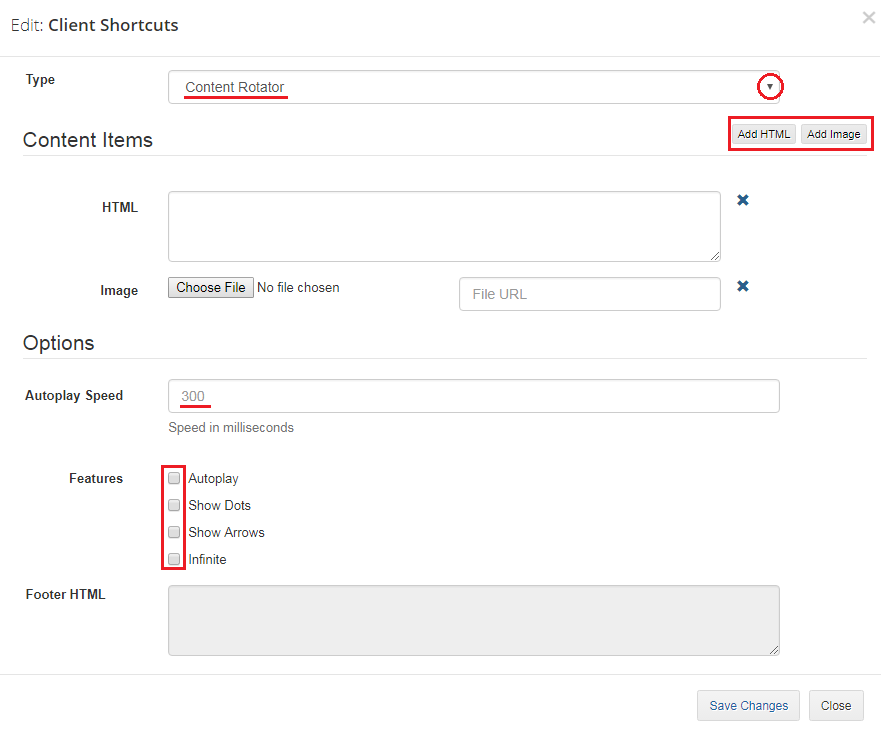Focus the HTML text area
Image resolution: width=881 pixels, height=731 pixels.
tap(444, 226)
